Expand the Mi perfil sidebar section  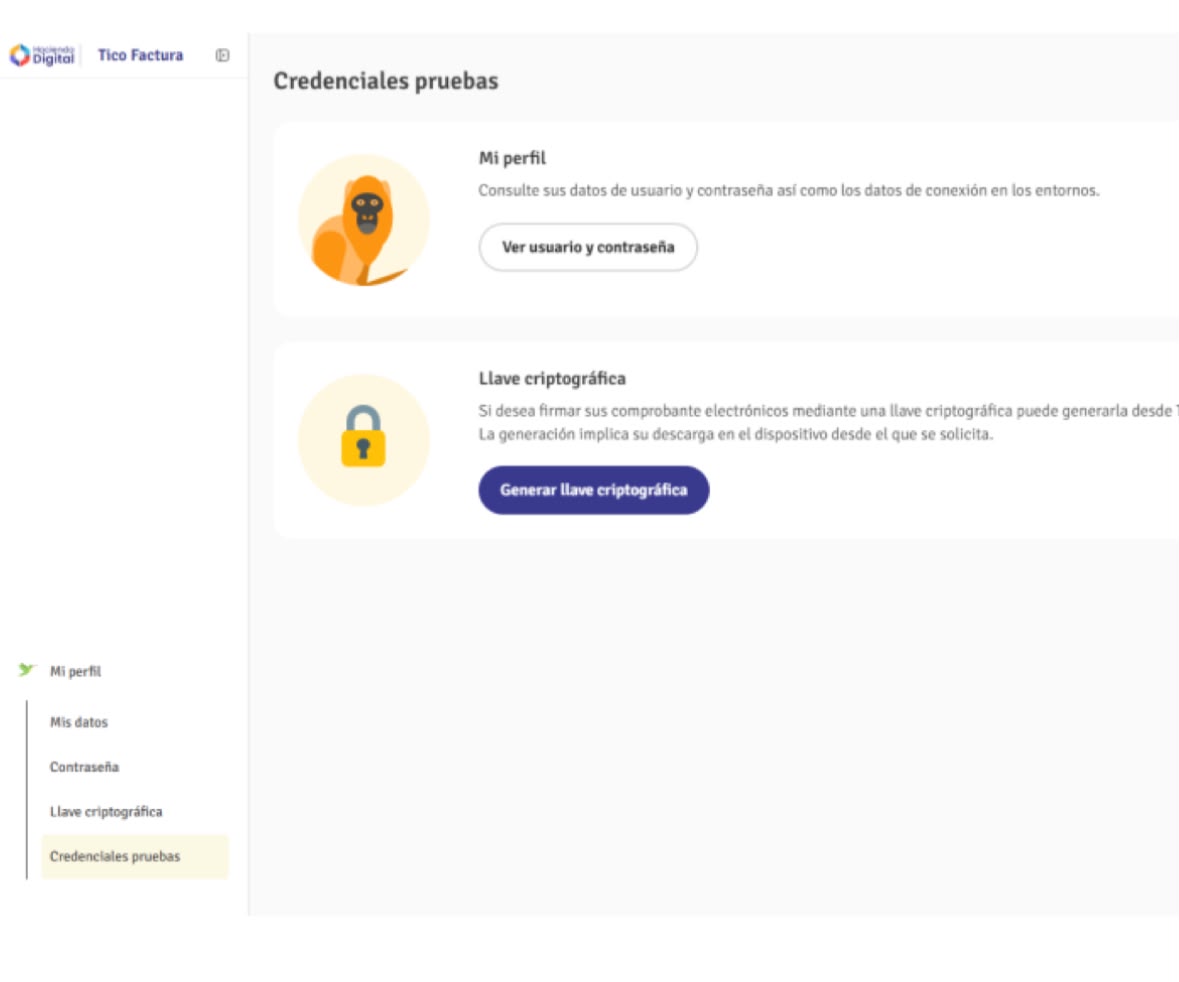(x=75, y=671)
